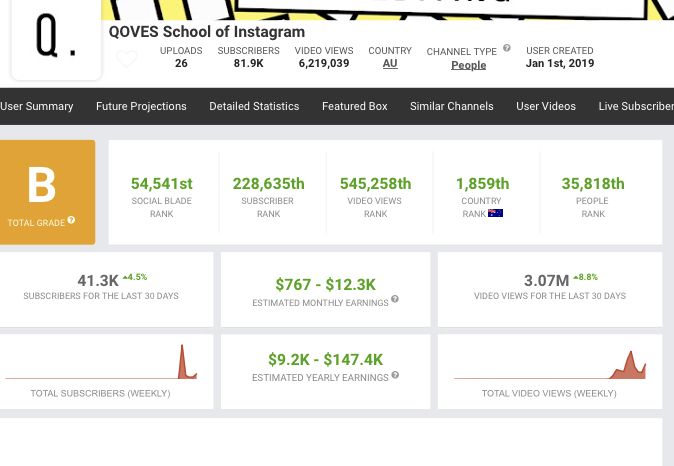Follow the AU country link
The width and height of the screenshot is (674, 466).
[x=390, y=64]
